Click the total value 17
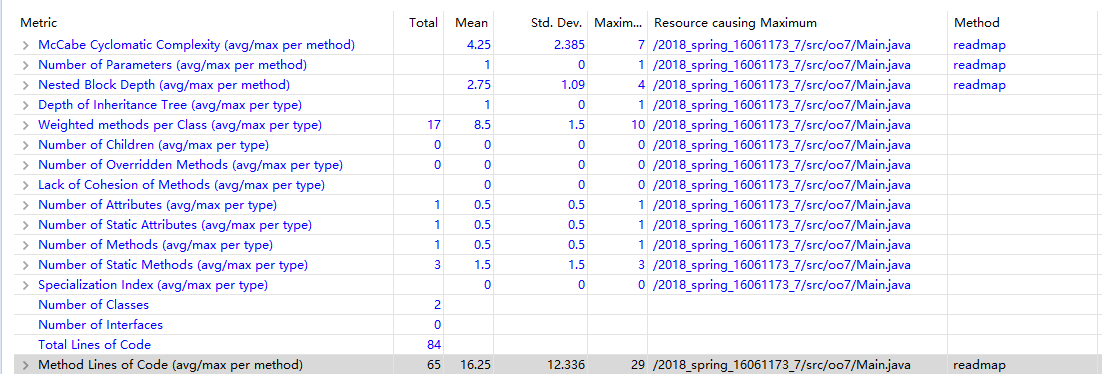Viewport: 1102px width, 374px height. point(434,125)
